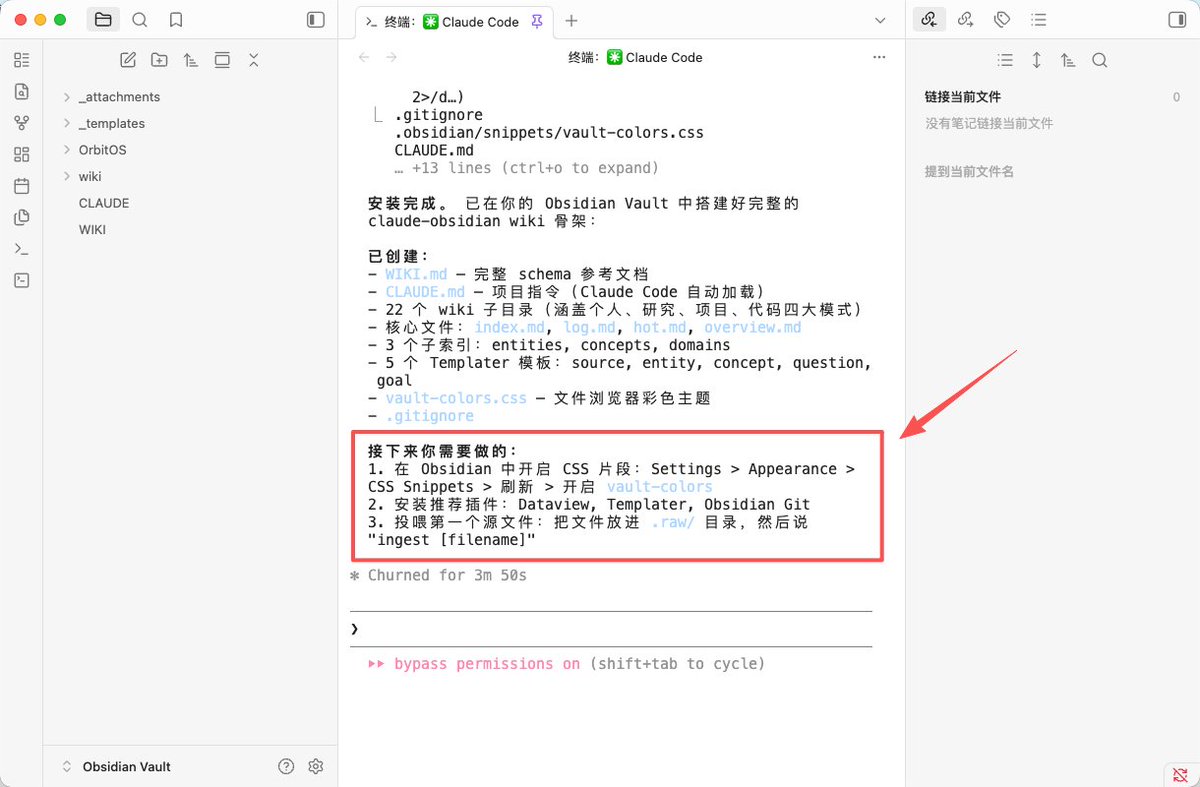Switch to the outline tab

tap(1039, 20)
